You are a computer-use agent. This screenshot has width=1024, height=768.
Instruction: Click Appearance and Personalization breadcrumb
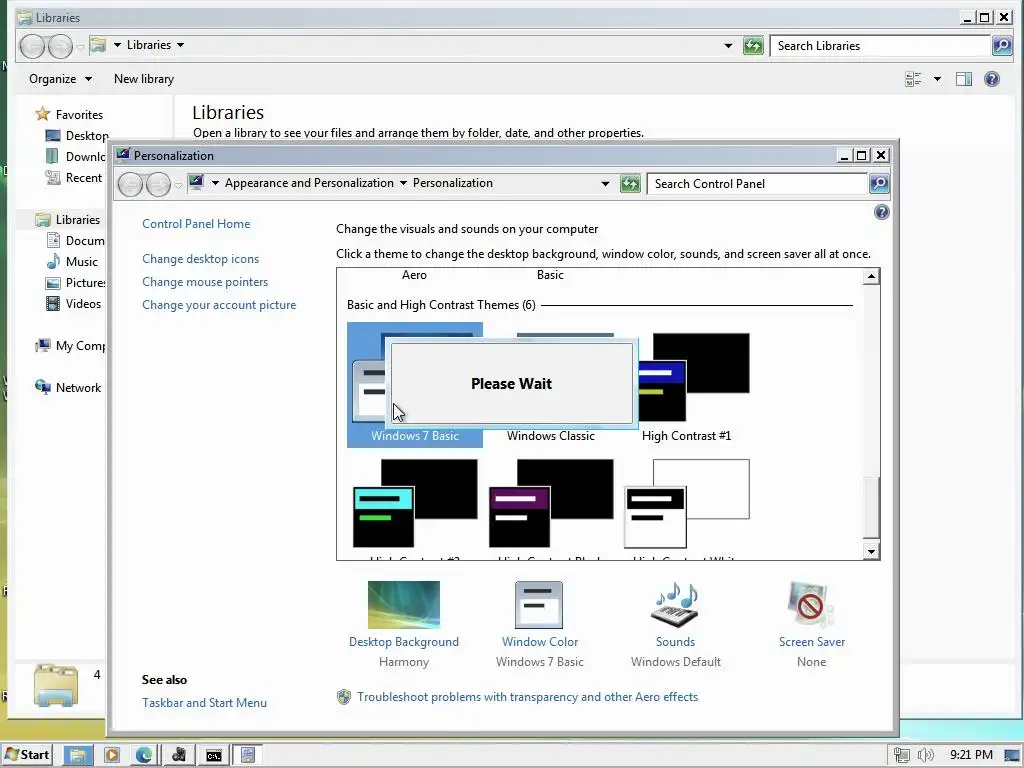pos(309,183)
